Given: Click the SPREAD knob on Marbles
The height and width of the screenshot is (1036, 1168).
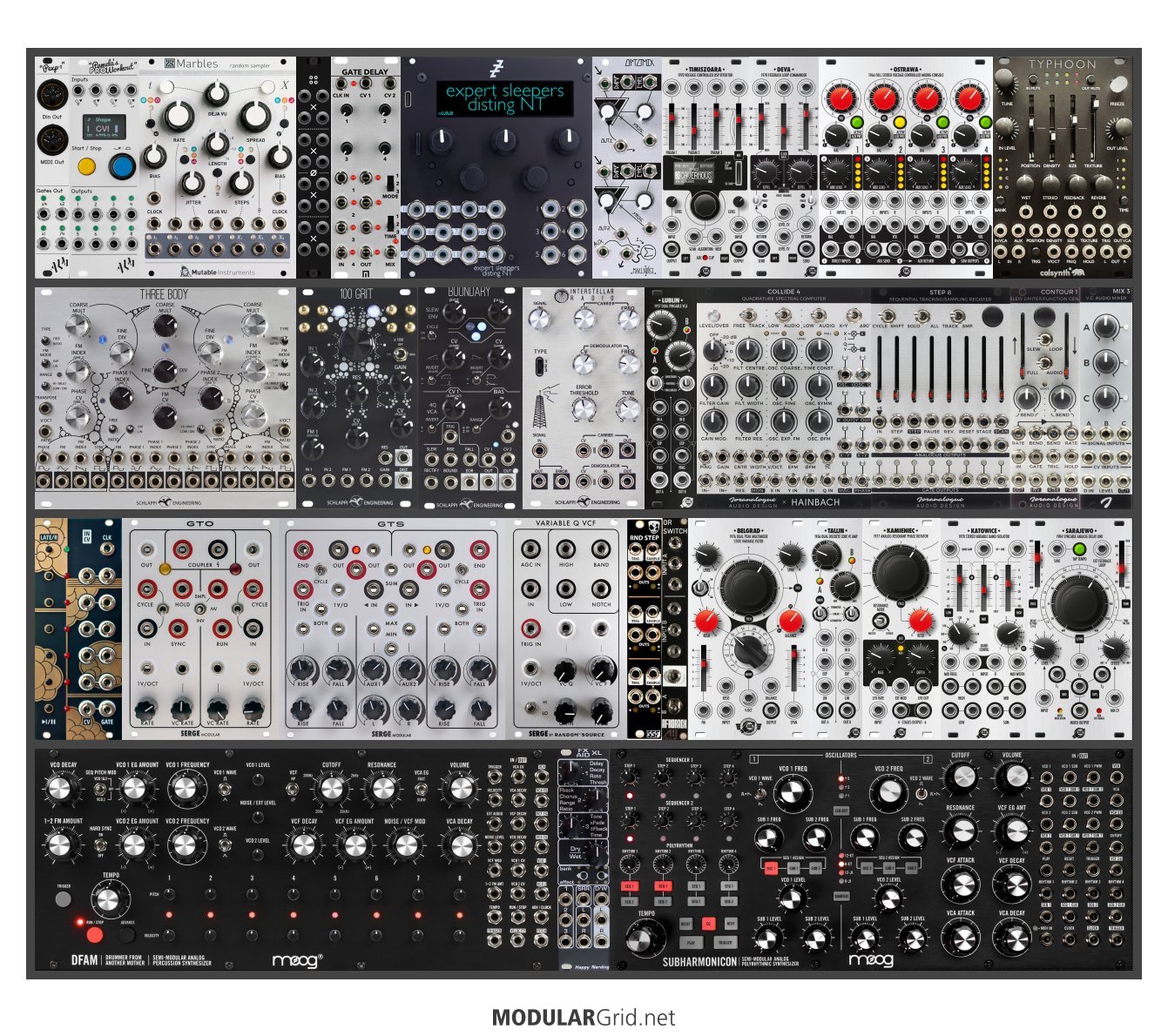Looking at the screenshot, I should point(255,115).
